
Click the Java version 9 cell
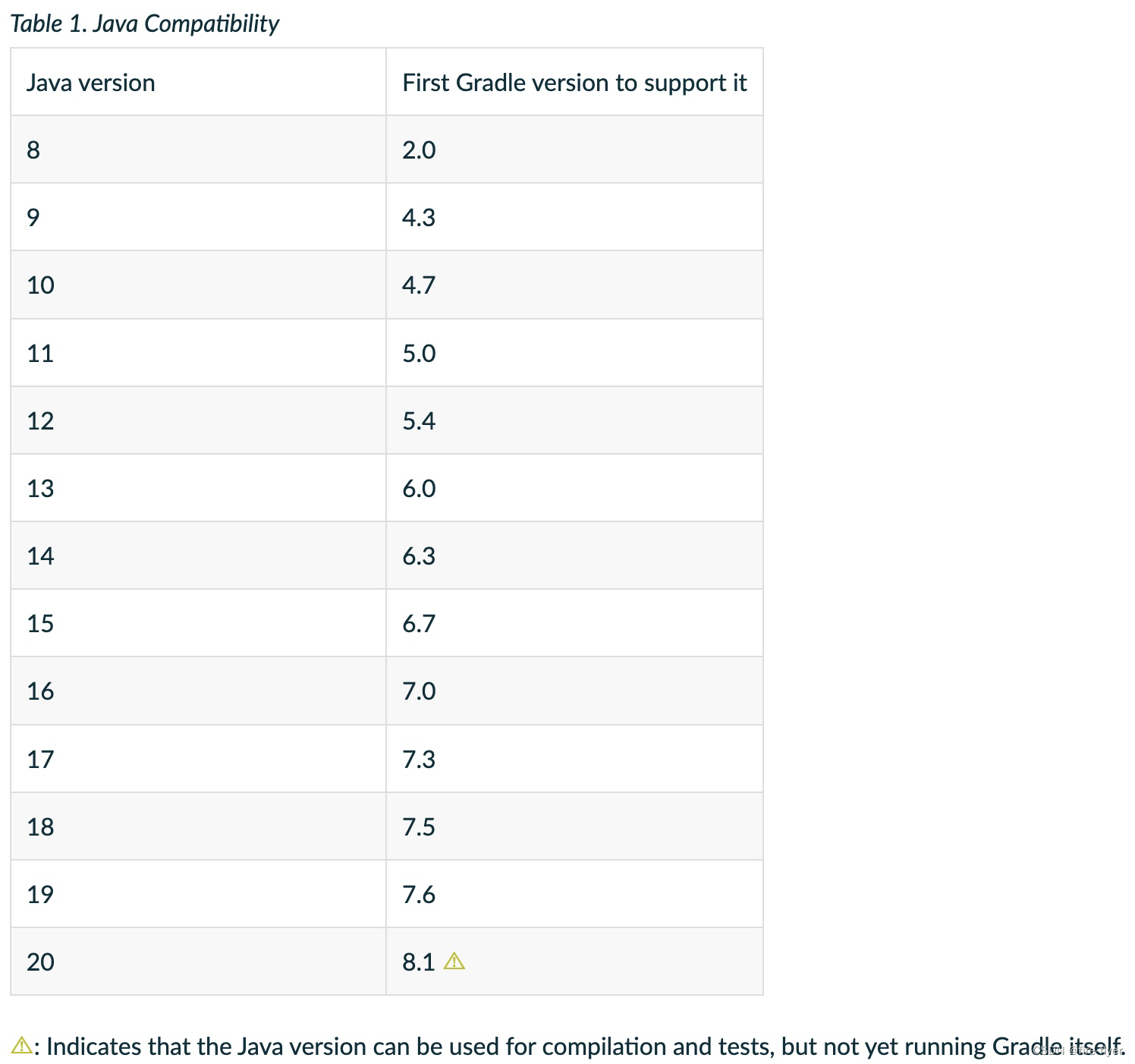click(x=198, y=217)
